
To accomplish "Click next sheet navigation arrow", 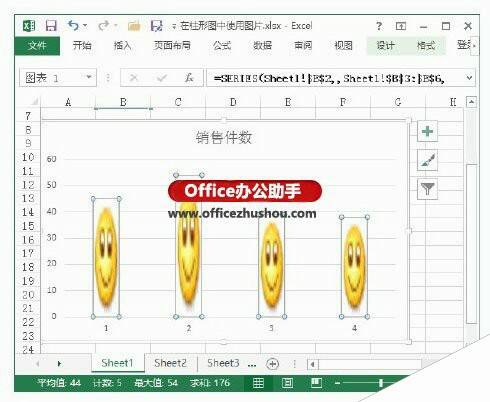I will [59, 363].
